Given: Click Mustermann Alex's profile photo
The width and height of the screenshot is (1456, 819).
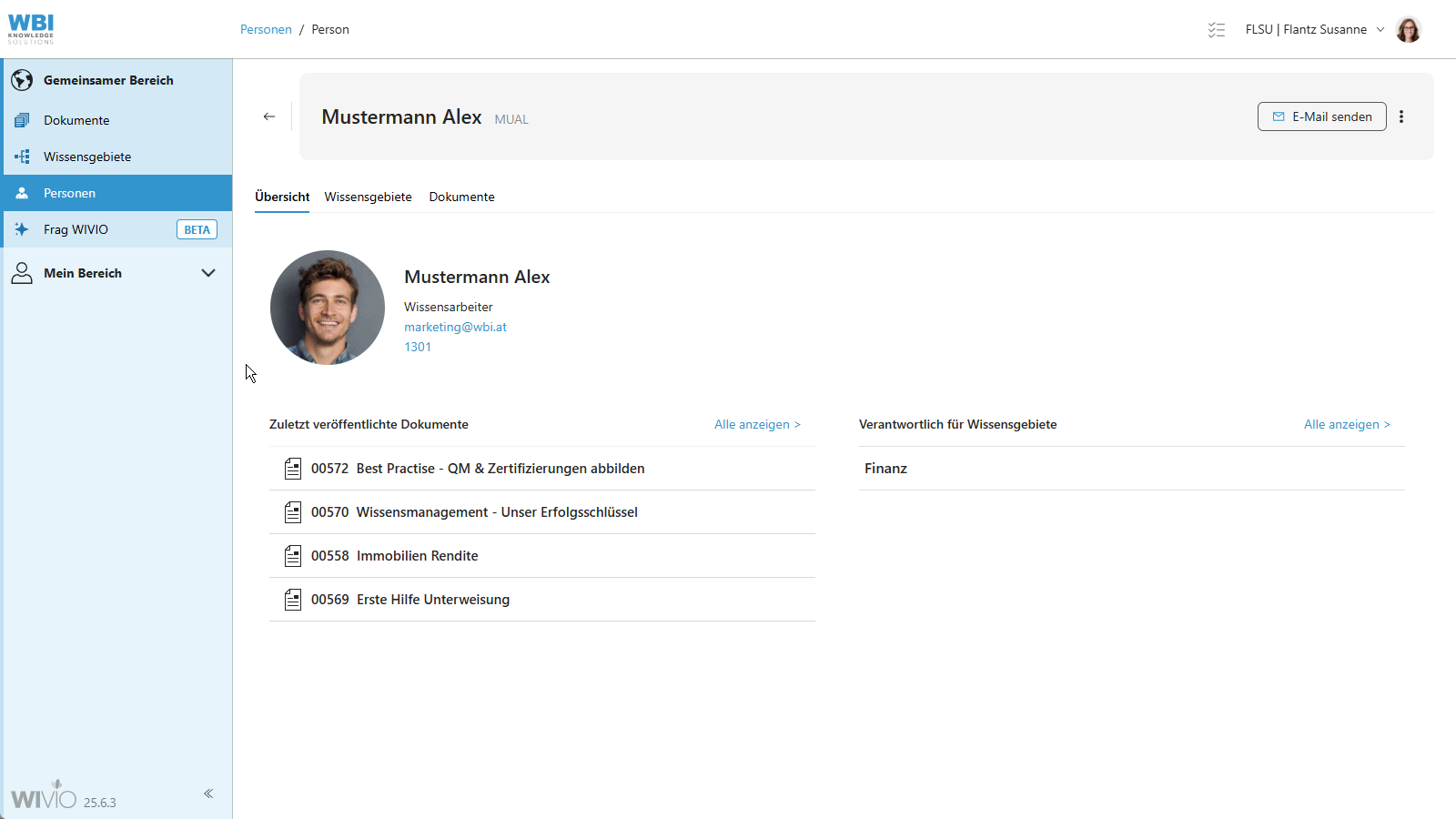Looking at the screenshot, I should (328, 307).
